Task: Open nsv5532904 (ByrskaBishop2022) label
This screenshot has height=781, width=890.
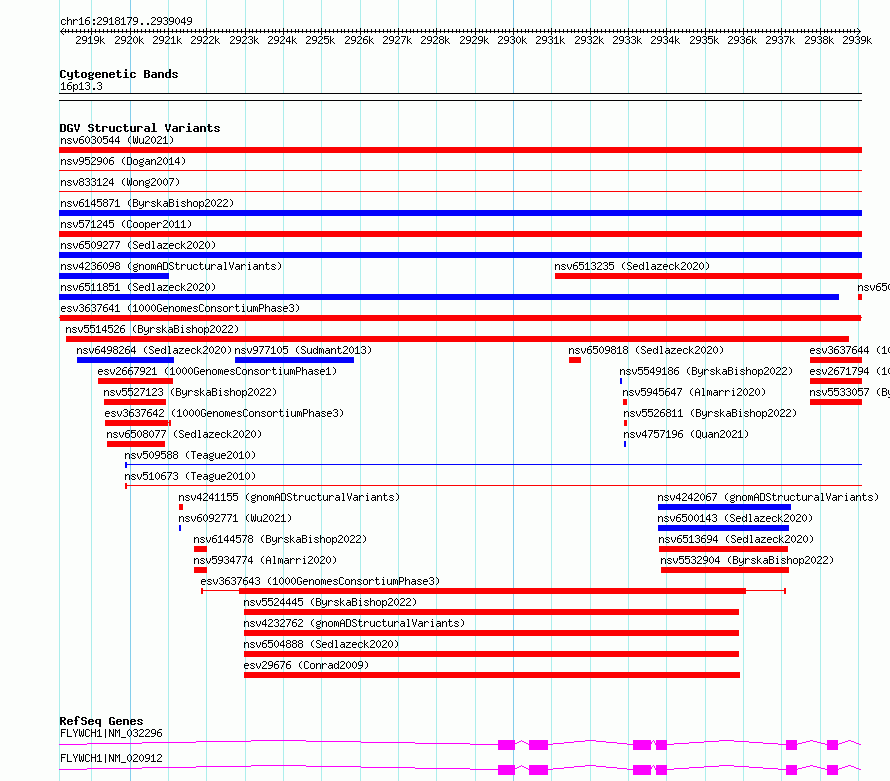Action: point(747,560)
